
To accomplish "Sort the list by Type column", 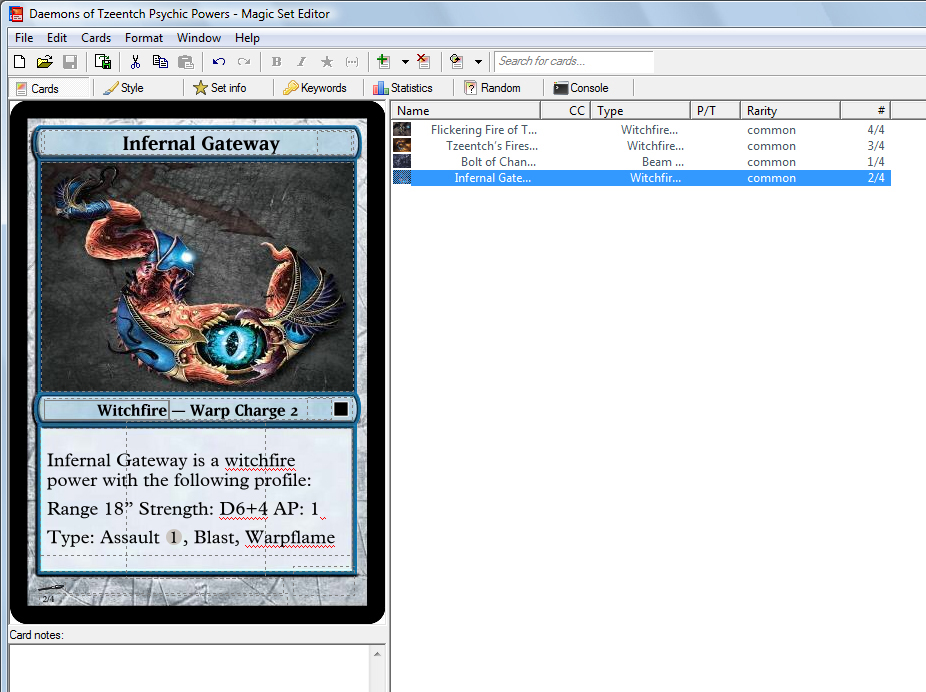I will point(640,110).
